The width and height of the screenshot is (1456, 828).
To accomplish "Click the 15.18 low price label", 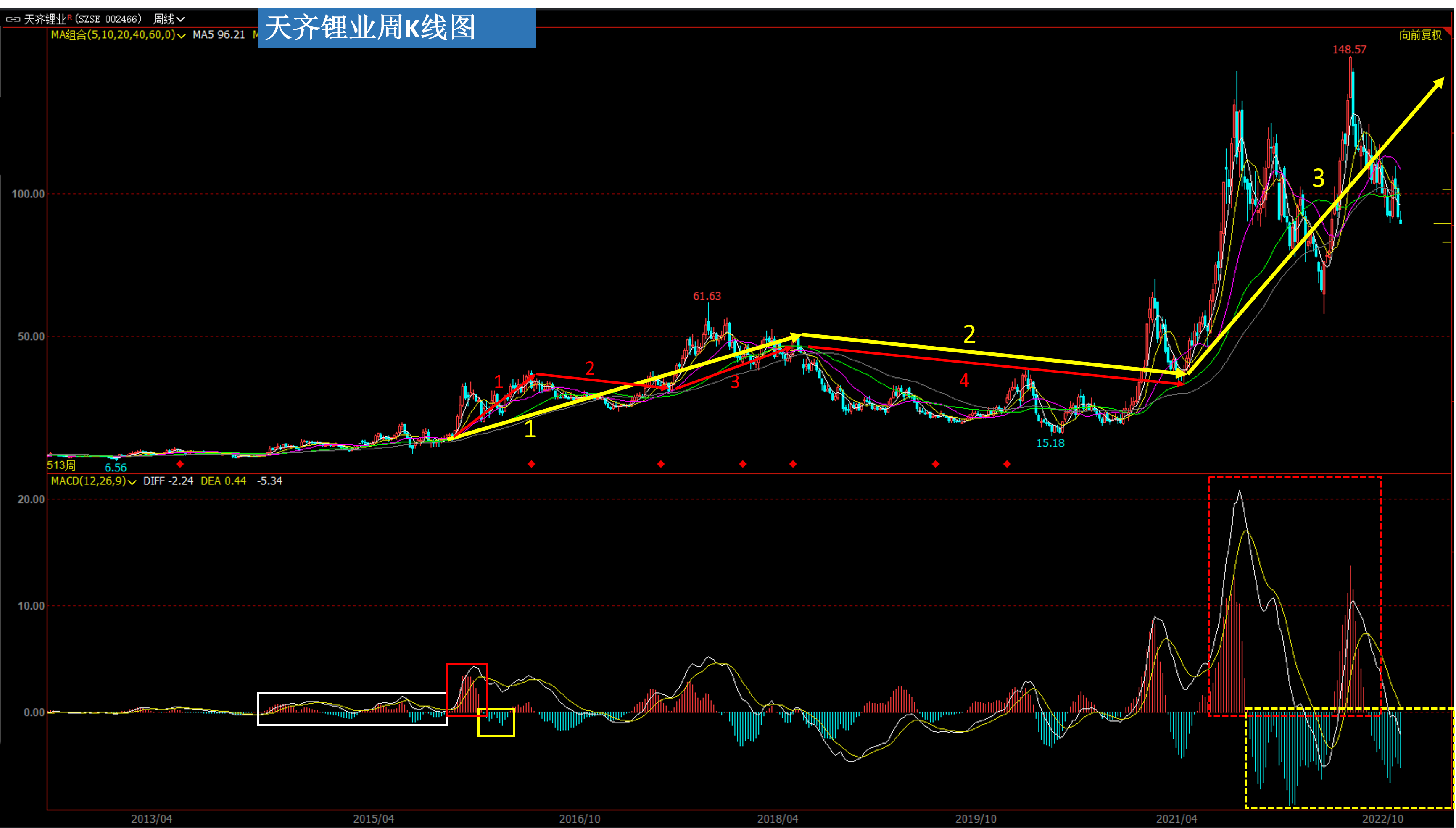I will (1050, 443).
